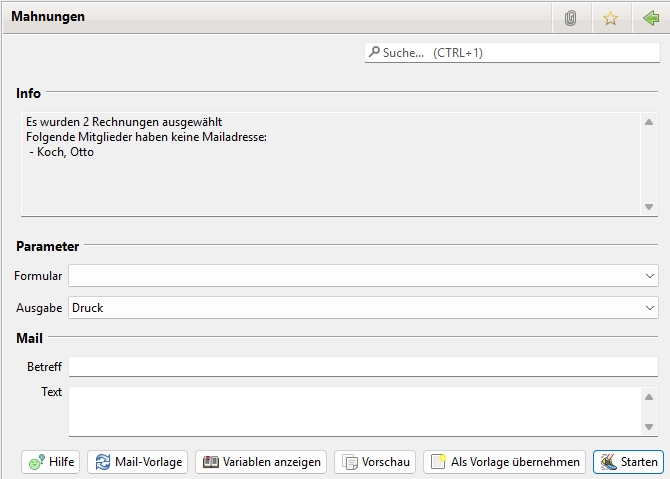Click into the mail Text area

[355, 411]
